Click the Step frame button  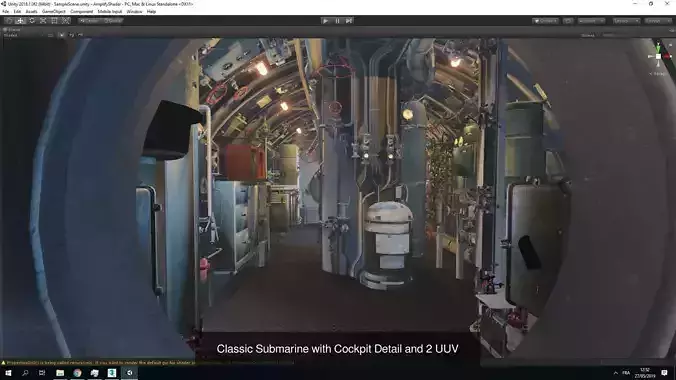pos(349,21)
